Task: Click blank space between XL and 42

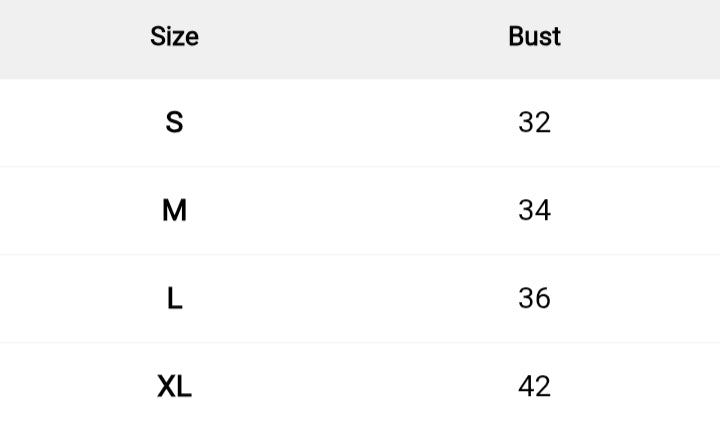Action: pyautogui.click(x=355, y=386)
